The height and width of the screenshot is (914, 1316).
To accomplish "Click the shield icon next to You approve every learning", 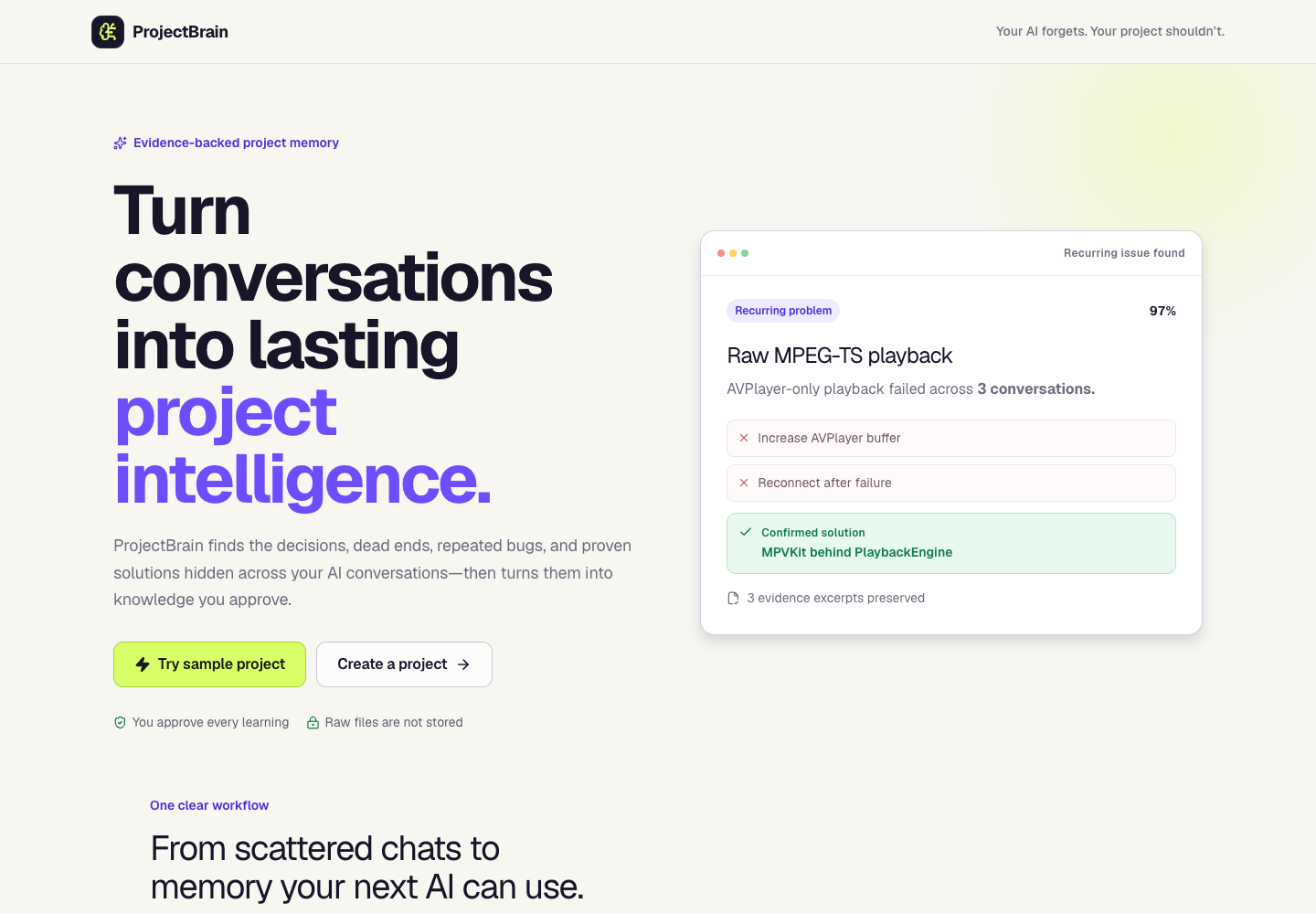I will point(120,722).
